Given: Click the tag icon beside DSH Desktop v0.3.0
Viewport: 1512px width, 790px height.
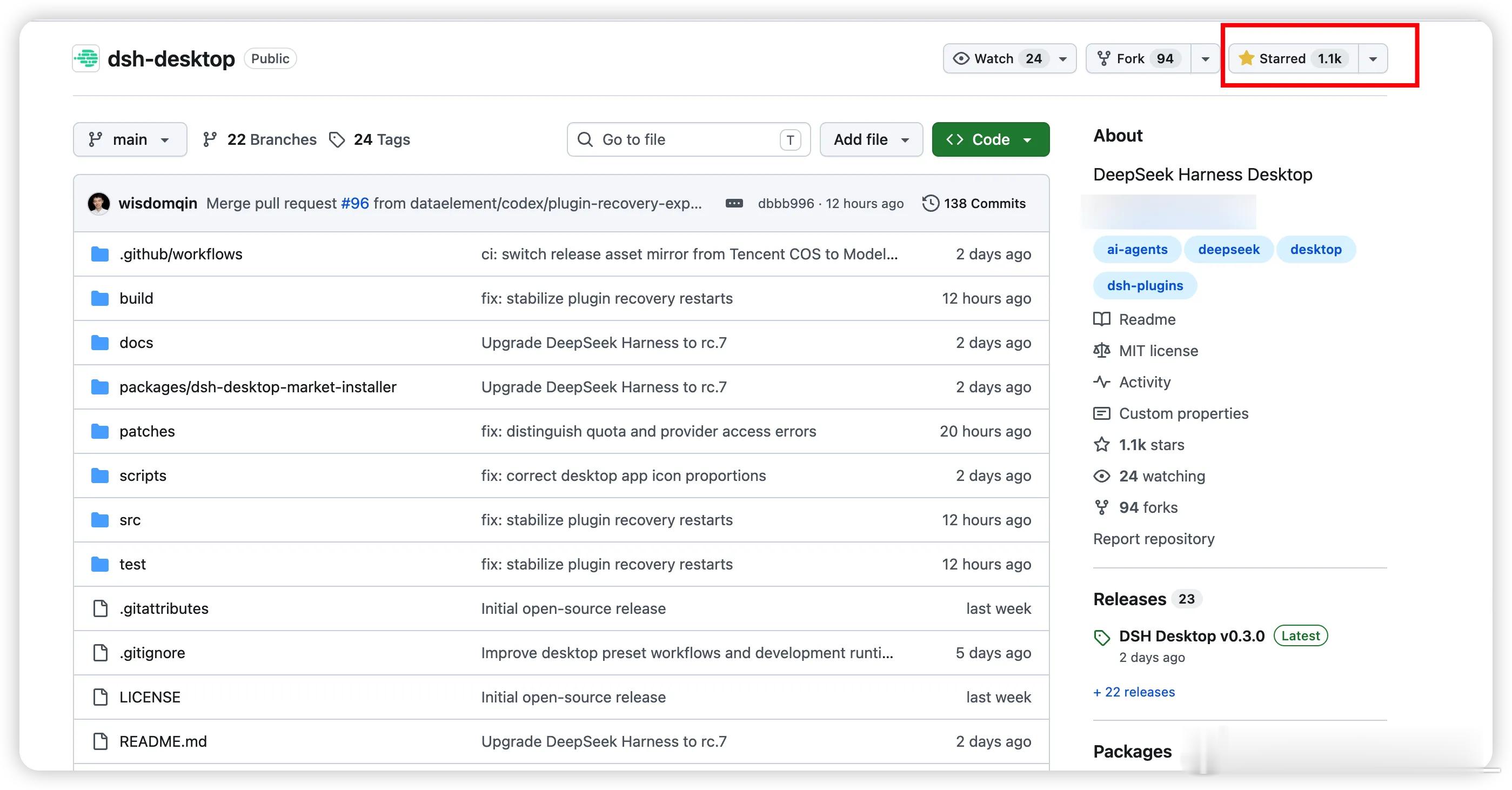Looking at the screenshot, I should [x=1102, y=638].
